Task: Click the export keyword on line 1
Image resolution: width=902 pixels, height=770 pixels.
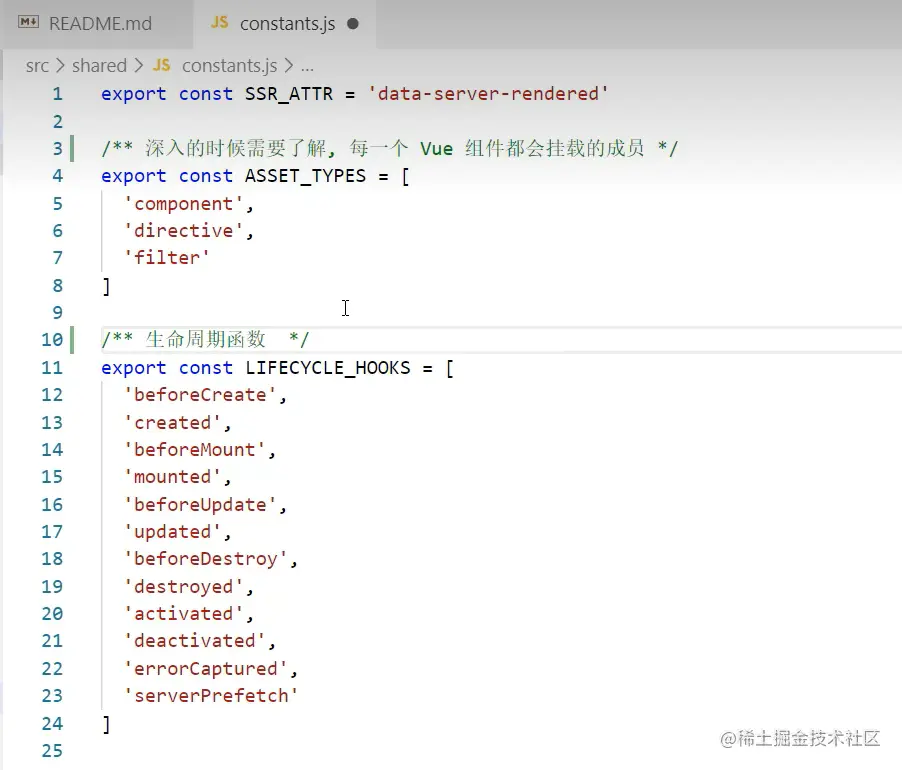Action: [133, 94]
